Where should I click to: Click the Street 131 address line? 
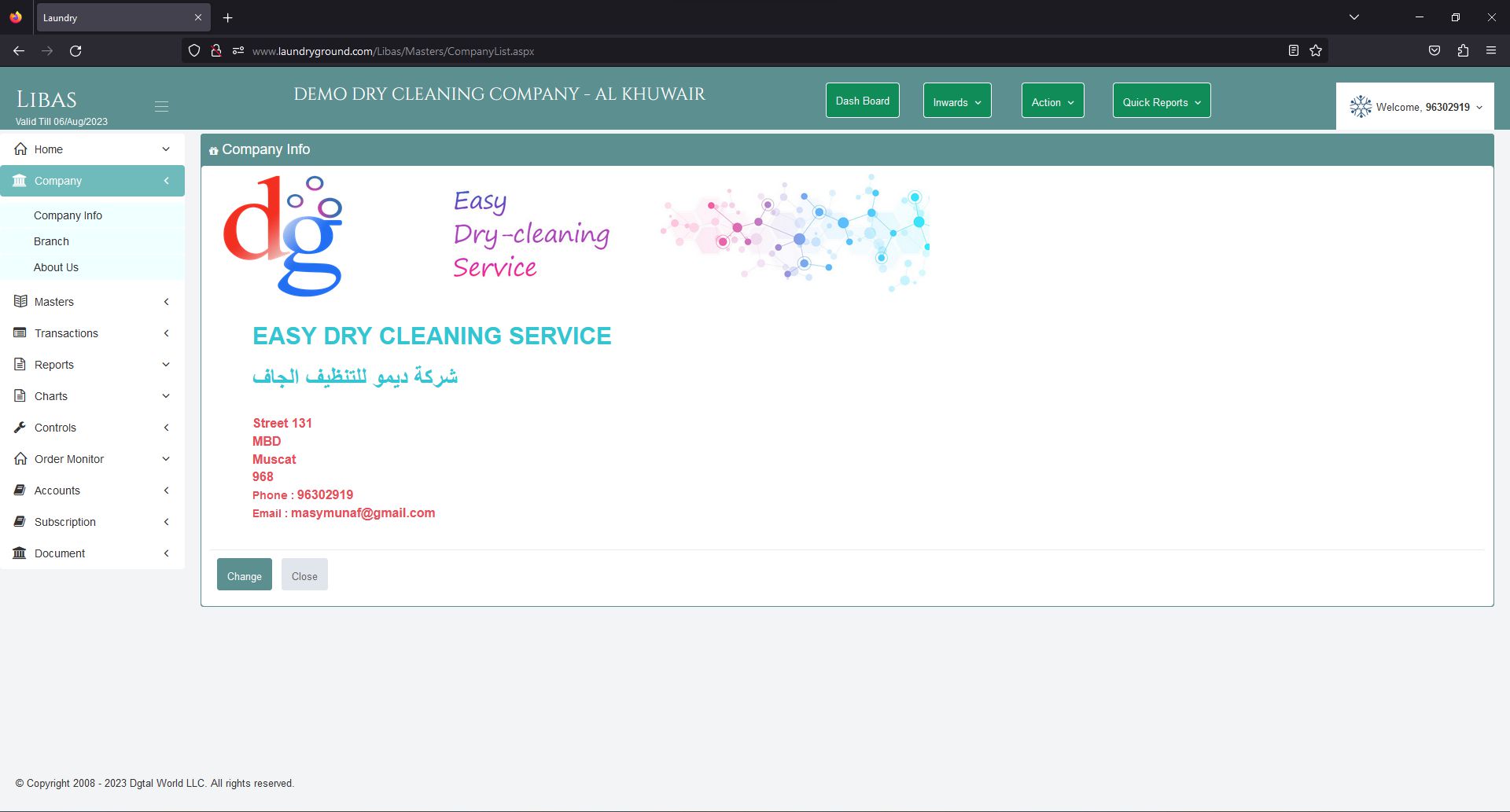282,423
